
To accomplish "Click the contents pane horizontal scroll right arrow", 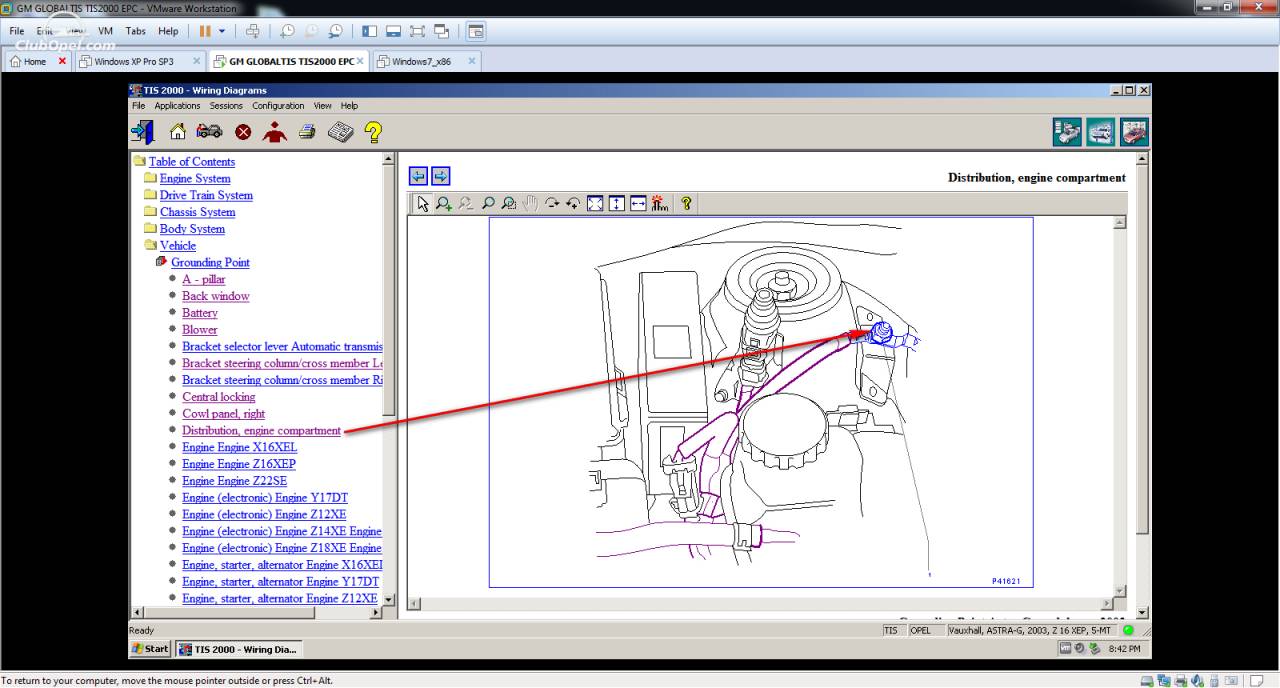I will coord(376,611).
